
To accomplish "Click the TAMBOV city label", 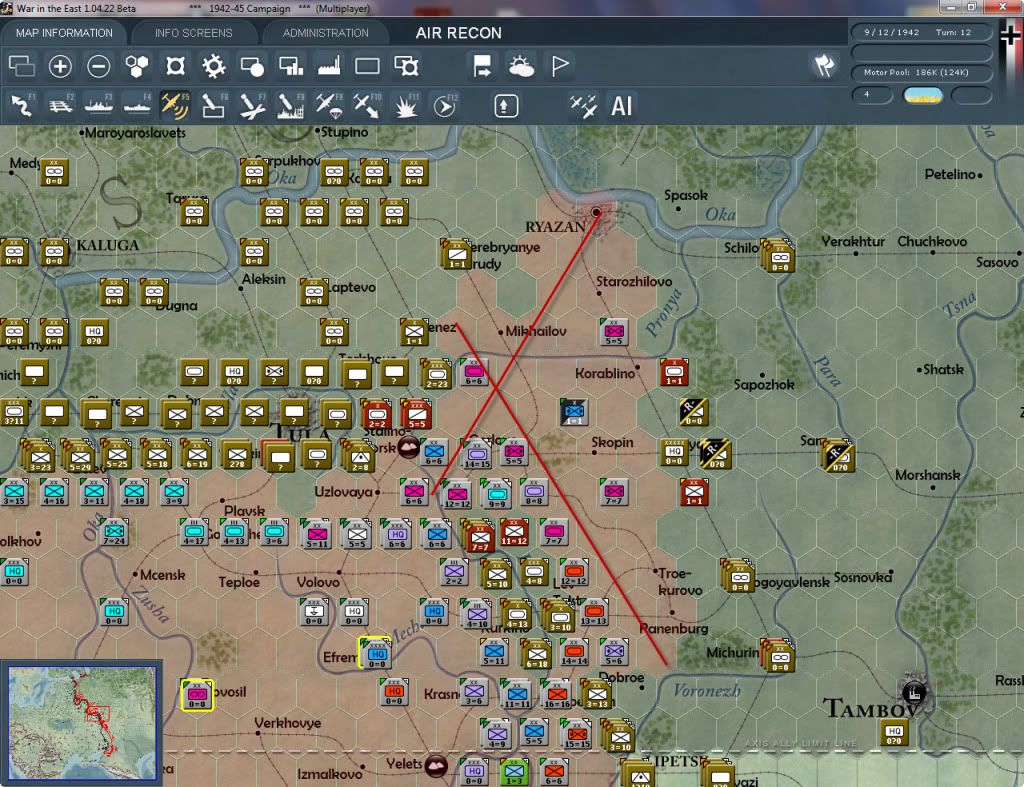I will coord(872,708).
